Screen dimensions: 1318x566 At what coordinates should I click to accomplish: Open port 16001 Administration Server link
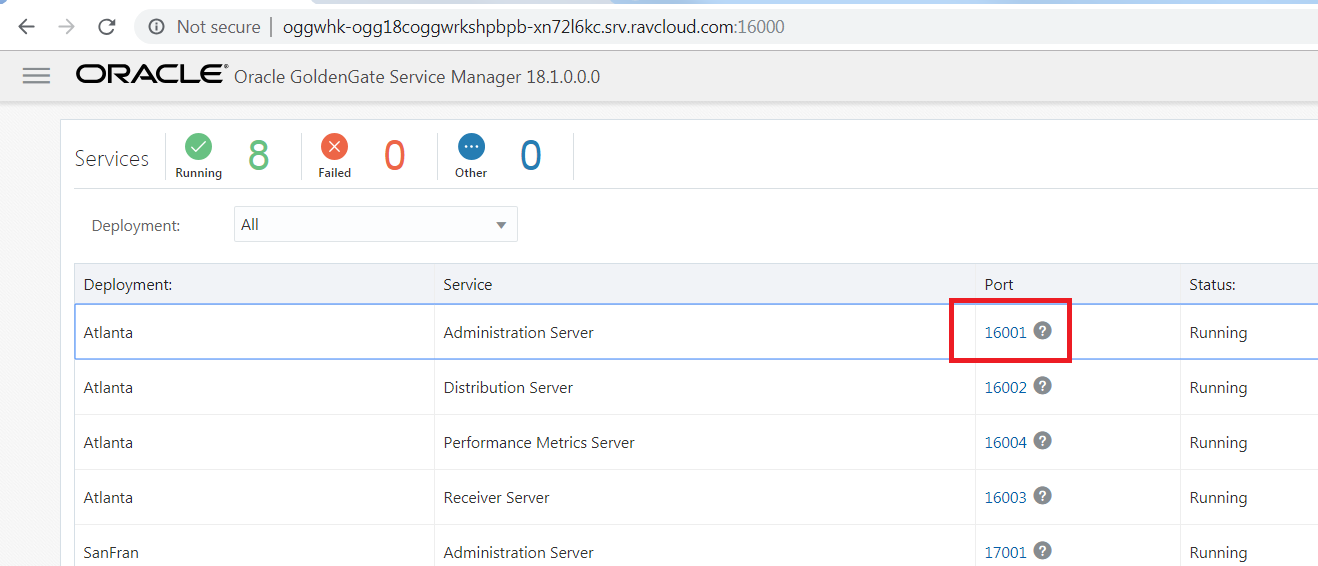pos(1005,332)
